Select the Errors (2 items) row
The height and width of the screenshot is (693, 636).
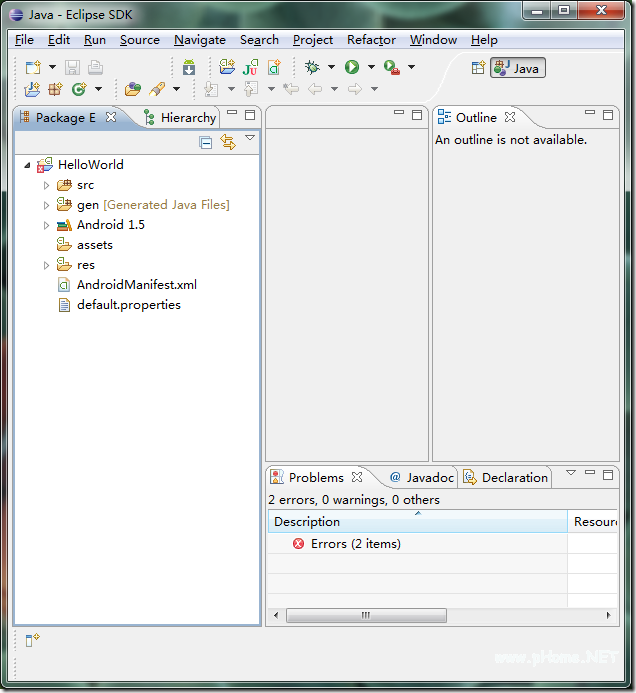[418, 544]
